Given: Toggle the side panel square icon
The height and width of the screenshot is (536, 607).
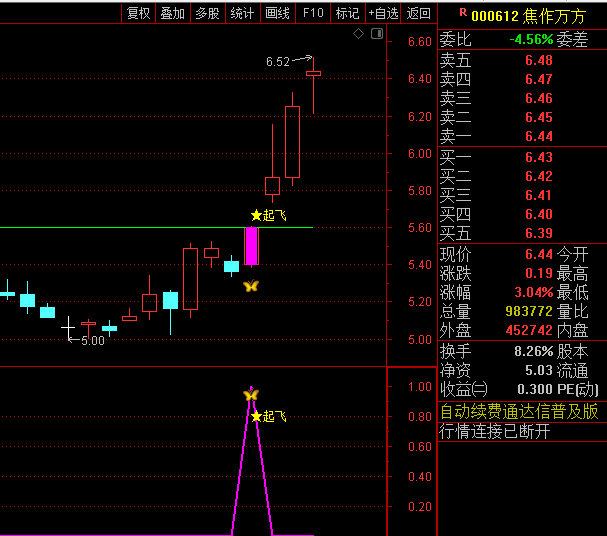Looking at the screenshot, I should pos(377,34).
